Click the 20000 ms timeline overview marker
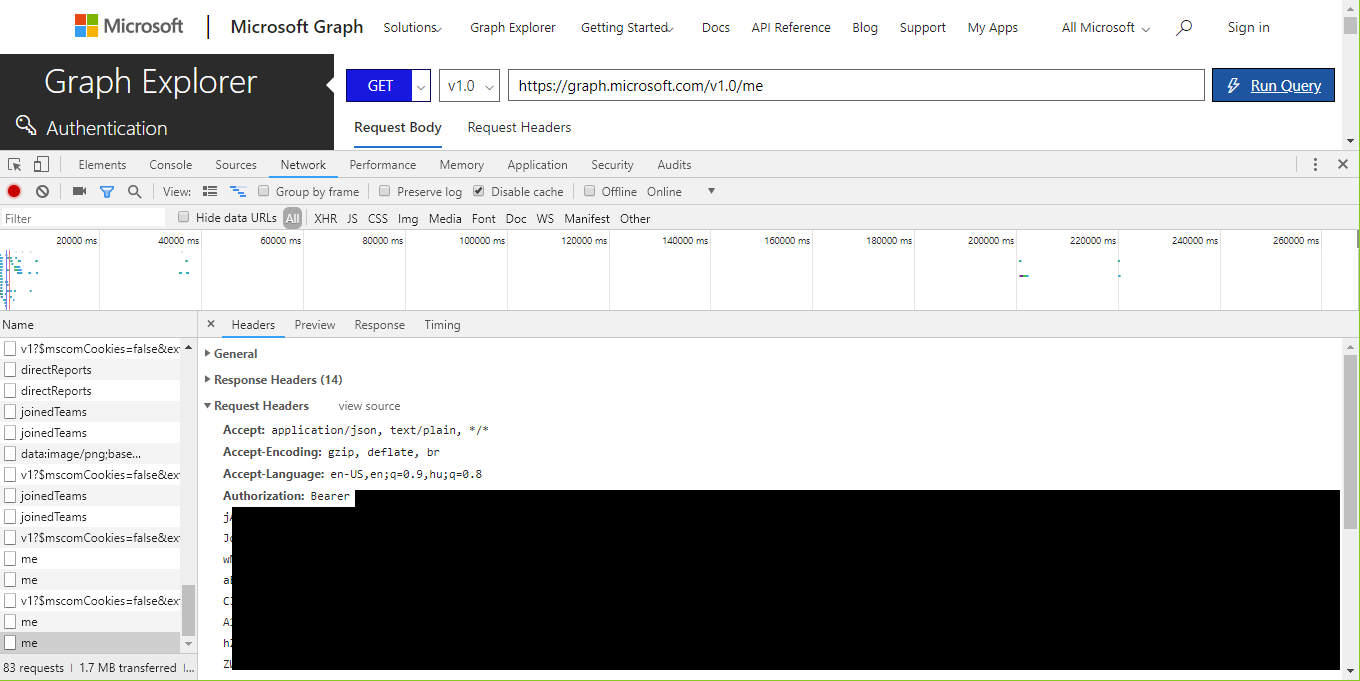The height and width of the screenshot is (681, 1360). tap(77, 240)
